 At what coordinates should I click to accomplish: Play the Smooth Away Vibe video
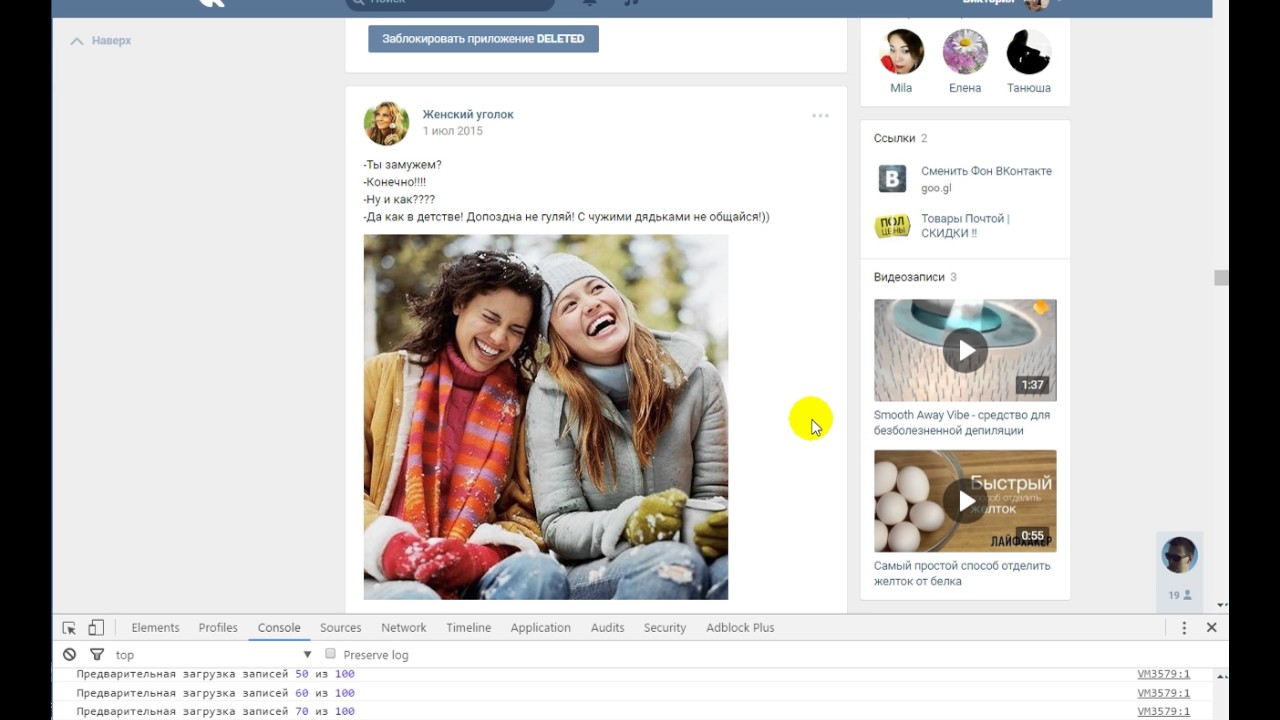(965, 350)
